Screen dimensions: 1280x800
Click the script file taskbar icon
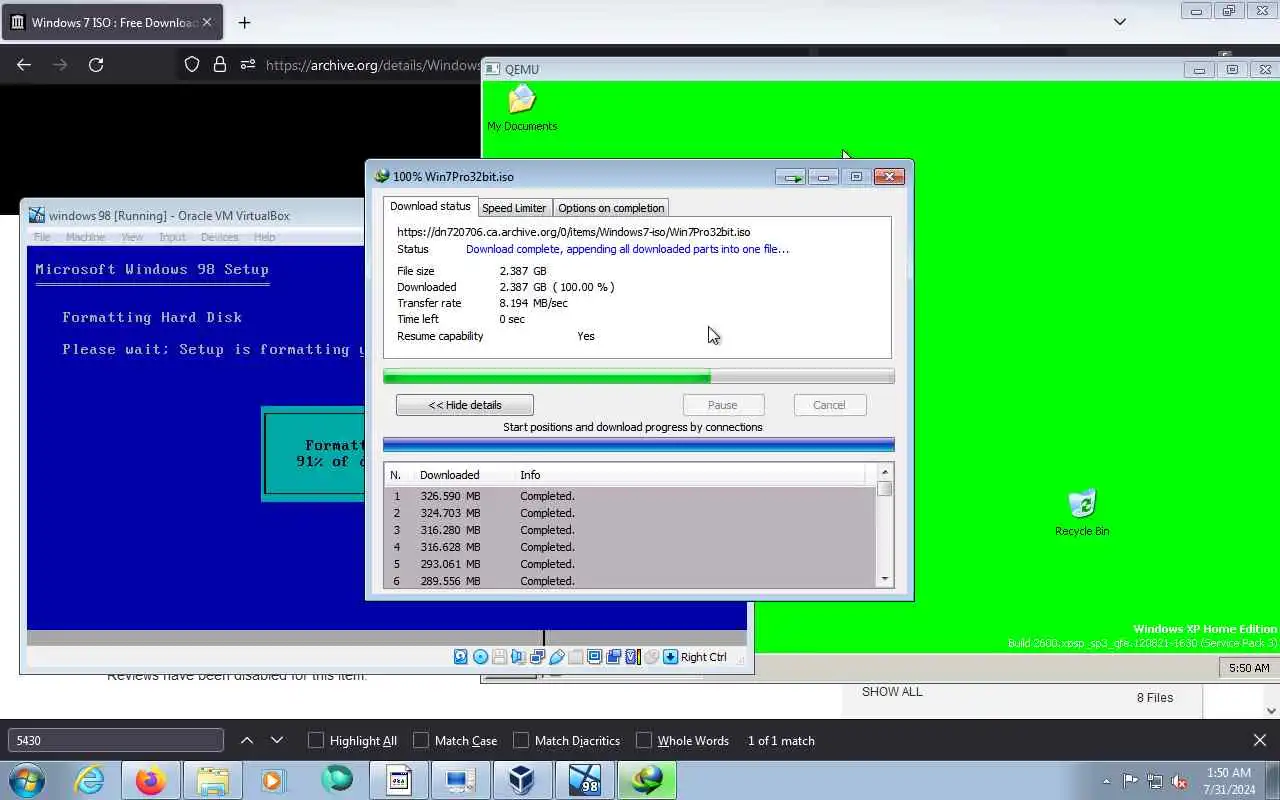pos(399,780)
